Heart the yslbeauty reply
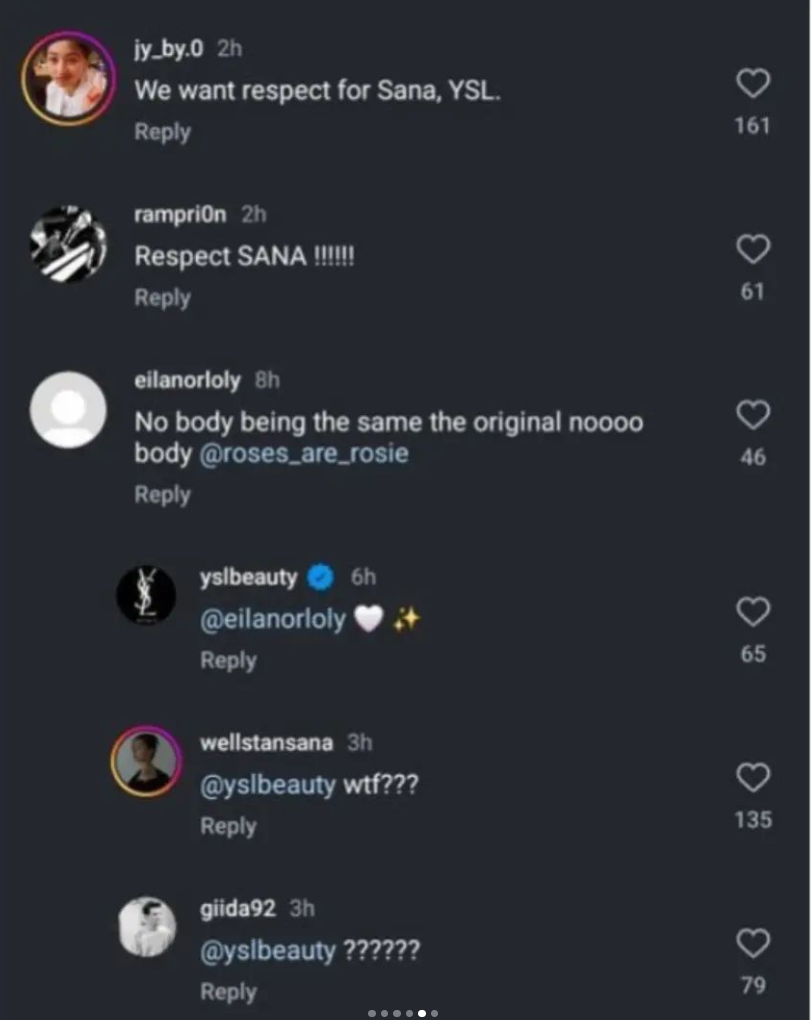The width and height of the screenshot is (812, 1020). coord(752,612)
